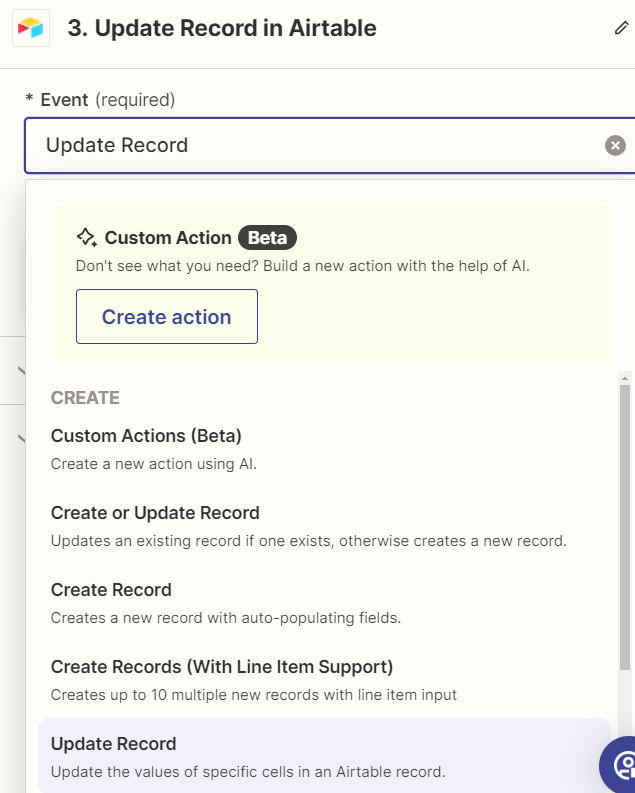Click the scrollbar up arrow in the list
Screen dimensions: 635x793
coord(625,378)
